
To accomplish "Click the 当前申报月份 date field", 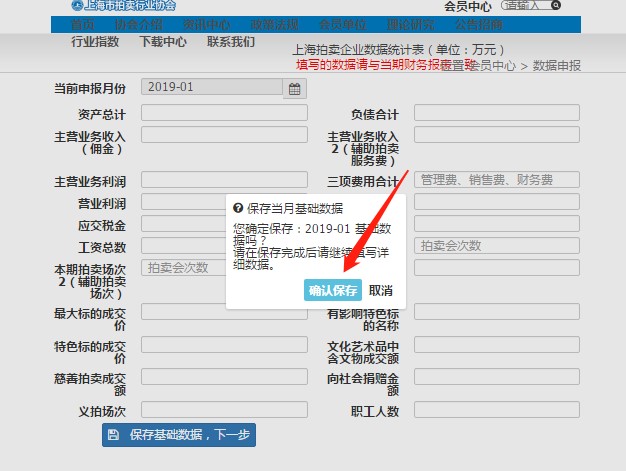I will point(213,87).
